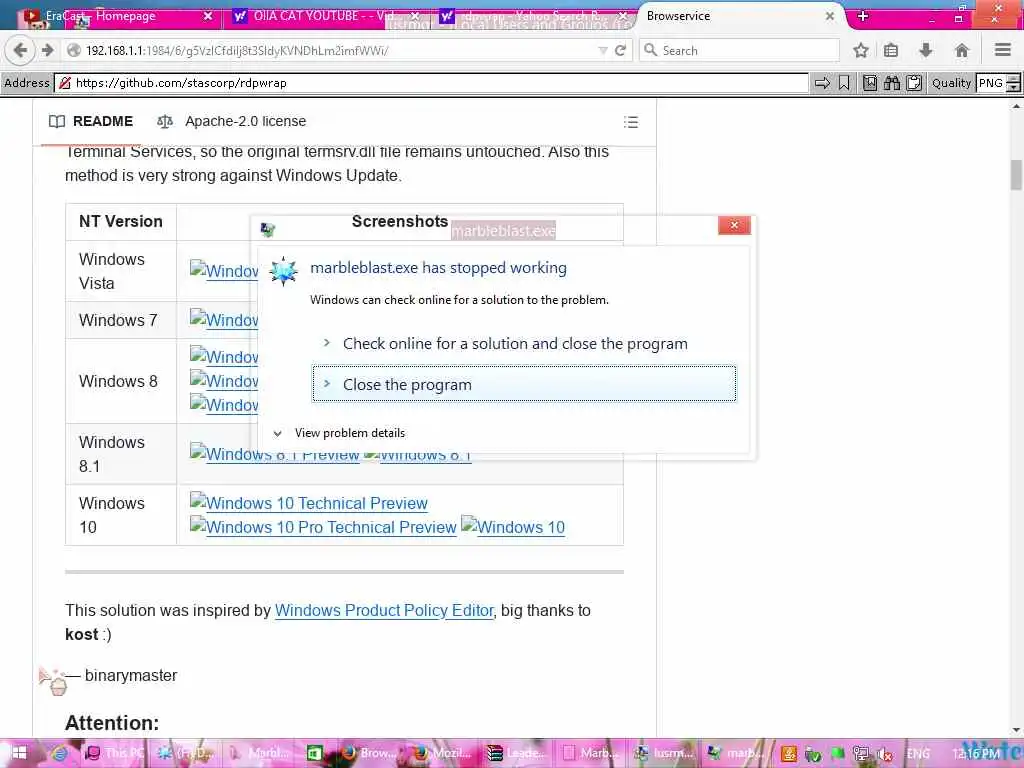Open the Quality PNG selector
1024x768 pixels.
pyautogui.click(x=998, y=83)
